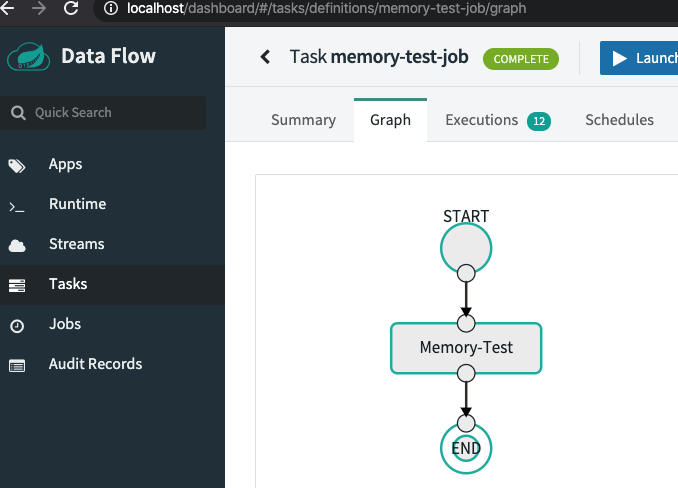The height and width of the screenshot is (488, 678).
Task: Click the START node circle
Action: click(x=466, y=246)
